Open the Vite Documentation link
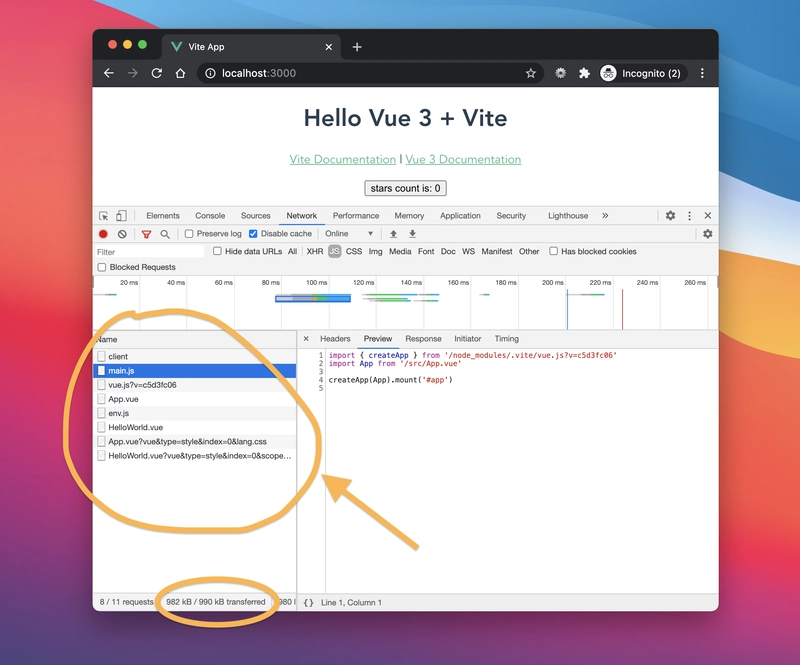 click(x=343, y=159)
